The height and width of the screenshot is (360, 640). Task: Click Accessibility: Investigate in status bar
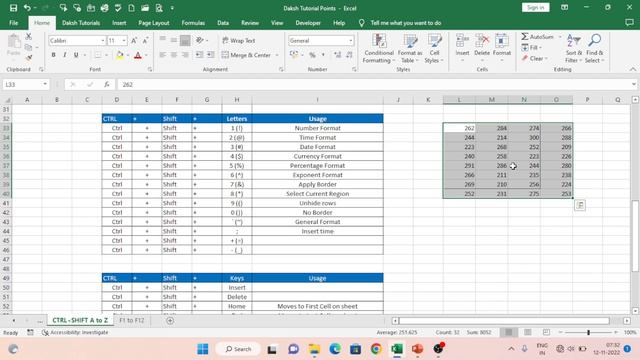coord(76,333)
